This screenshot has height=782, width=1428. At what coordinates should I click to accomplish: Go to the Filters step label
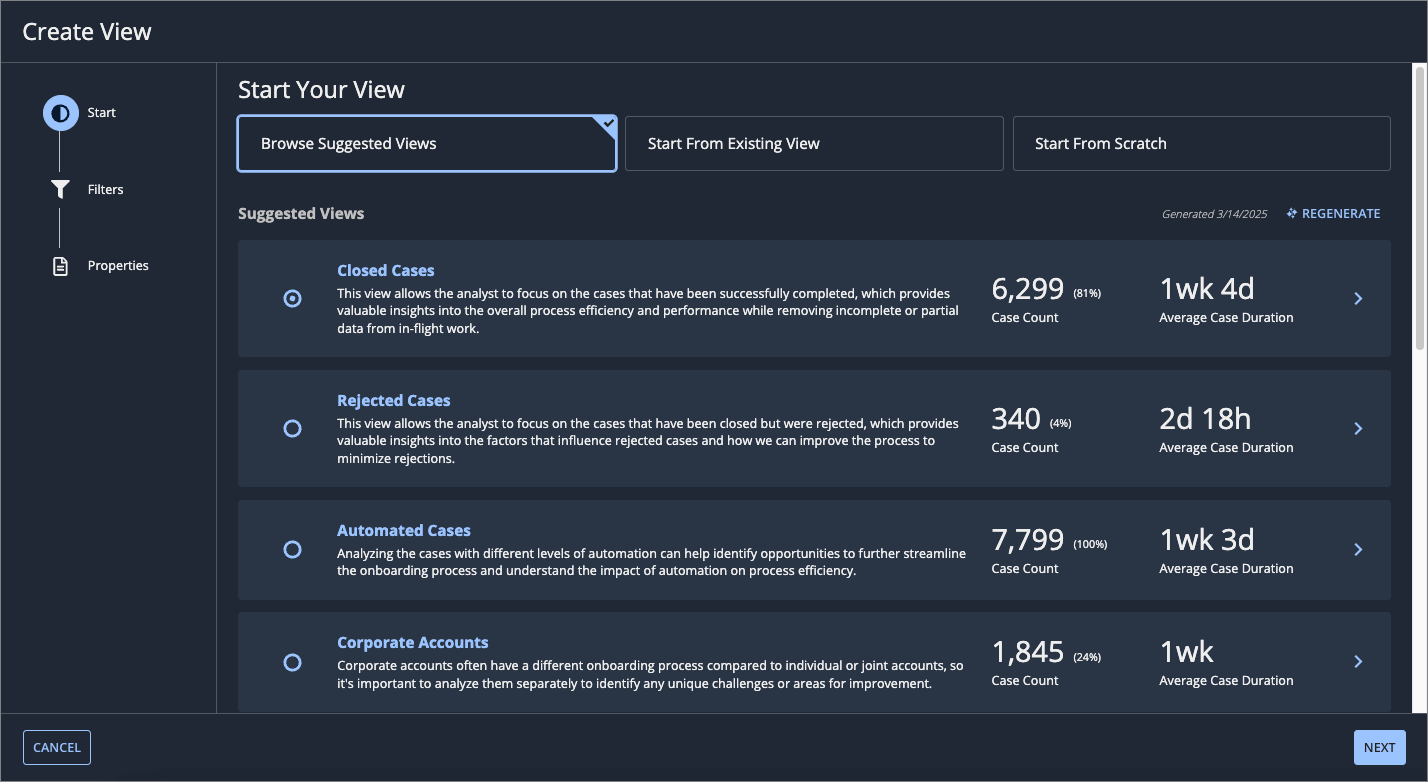click(105, 189)
